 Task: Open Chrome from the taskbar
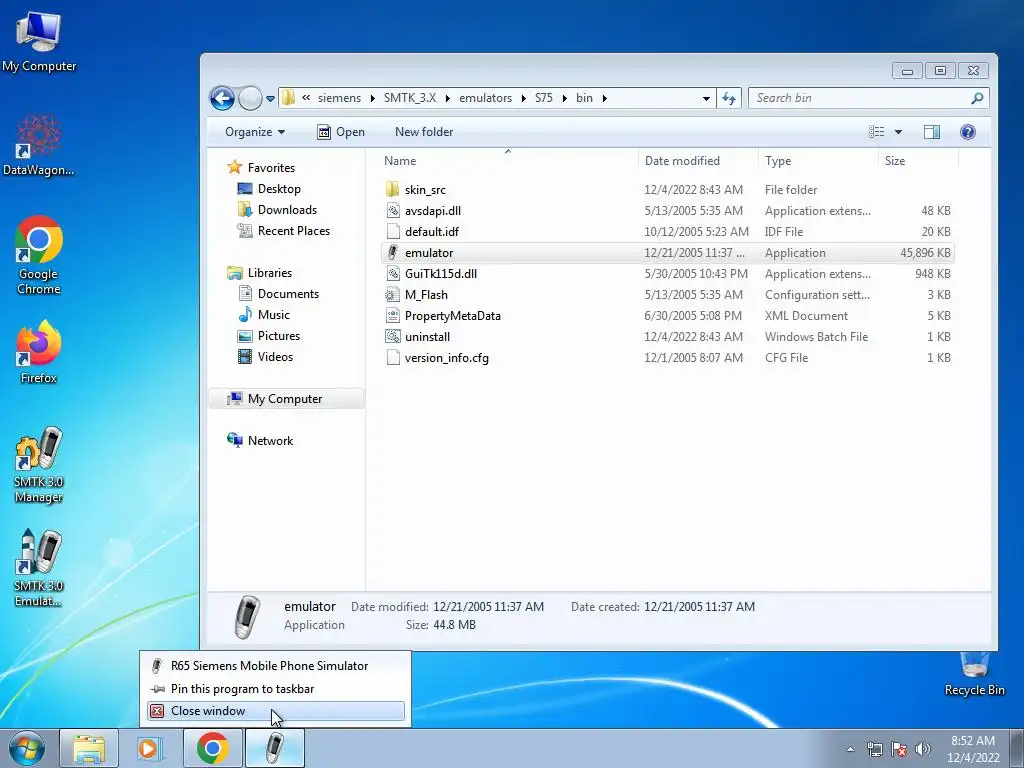point(212,748)
